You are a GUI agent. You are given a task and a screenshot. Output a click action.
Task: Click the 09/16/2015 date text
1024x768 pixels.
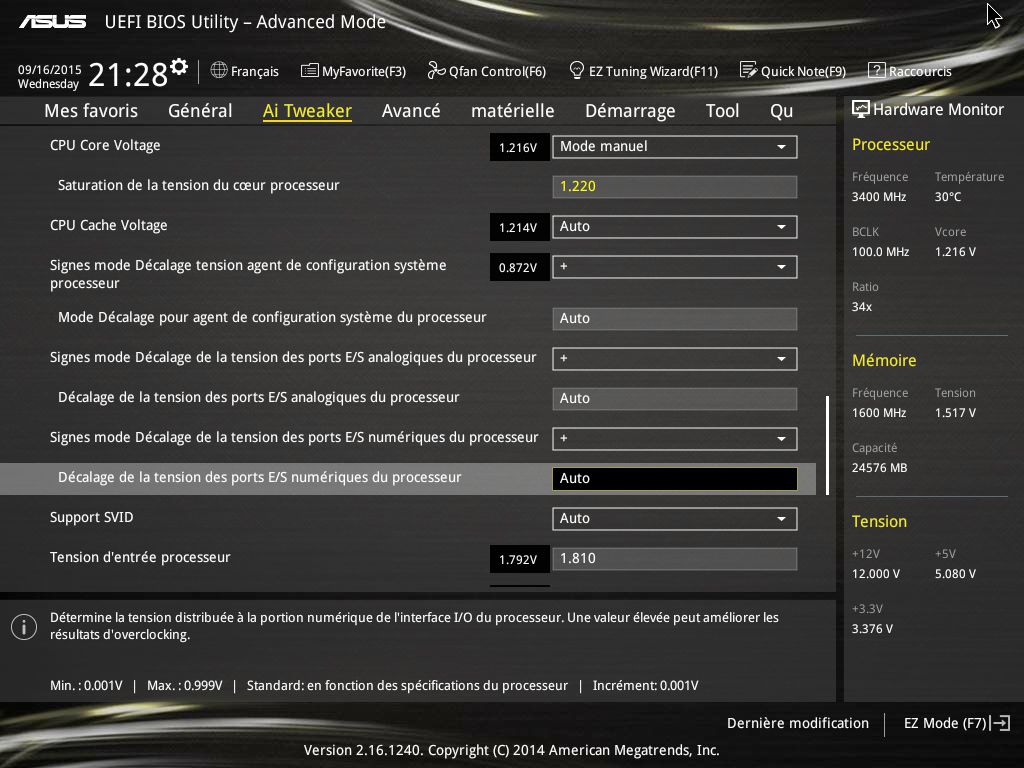[50, 69]
